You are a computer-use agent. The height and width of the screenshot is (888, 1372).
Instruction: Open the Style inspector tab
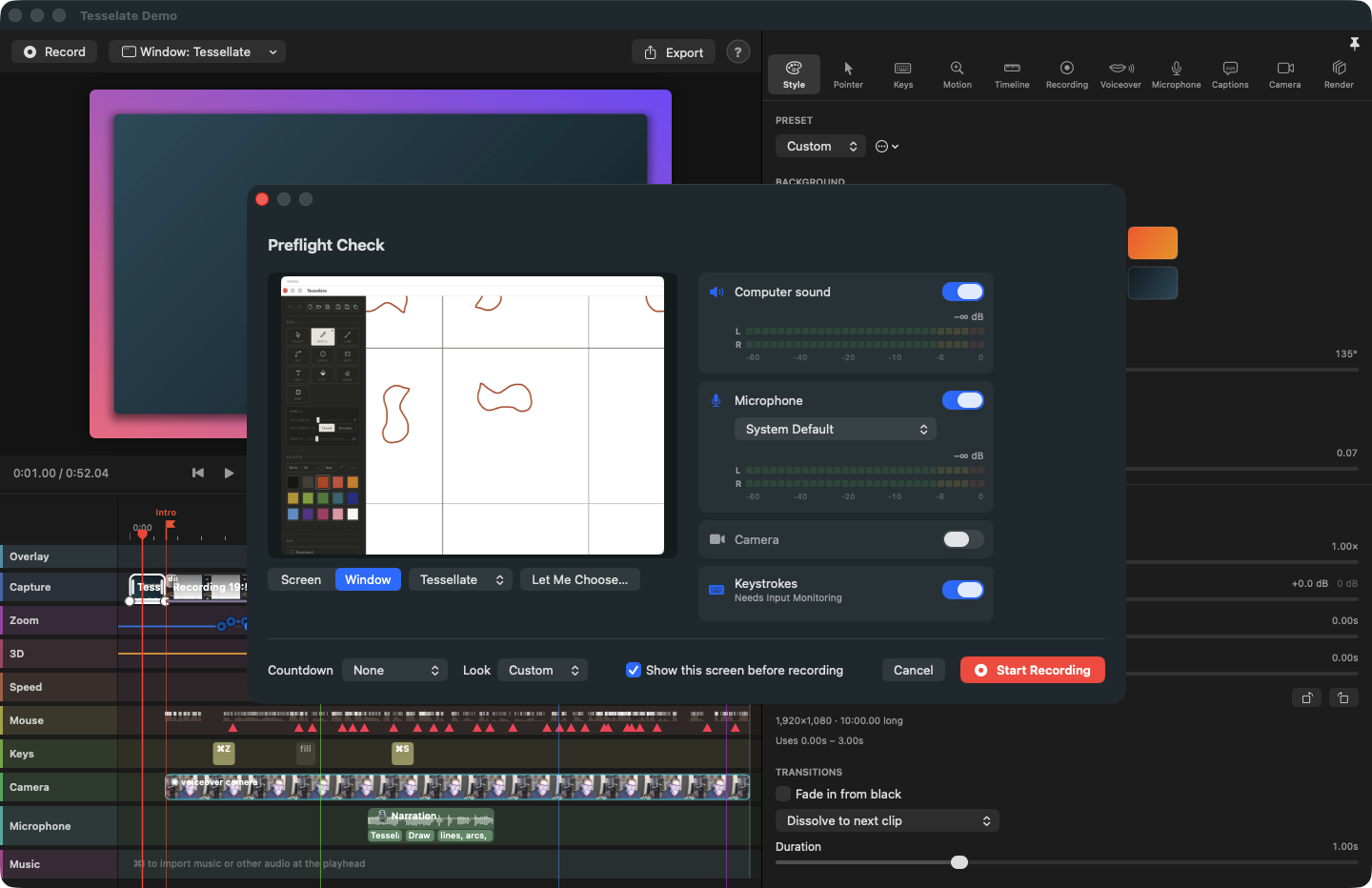pyautogui.click(x=794, y=74)
